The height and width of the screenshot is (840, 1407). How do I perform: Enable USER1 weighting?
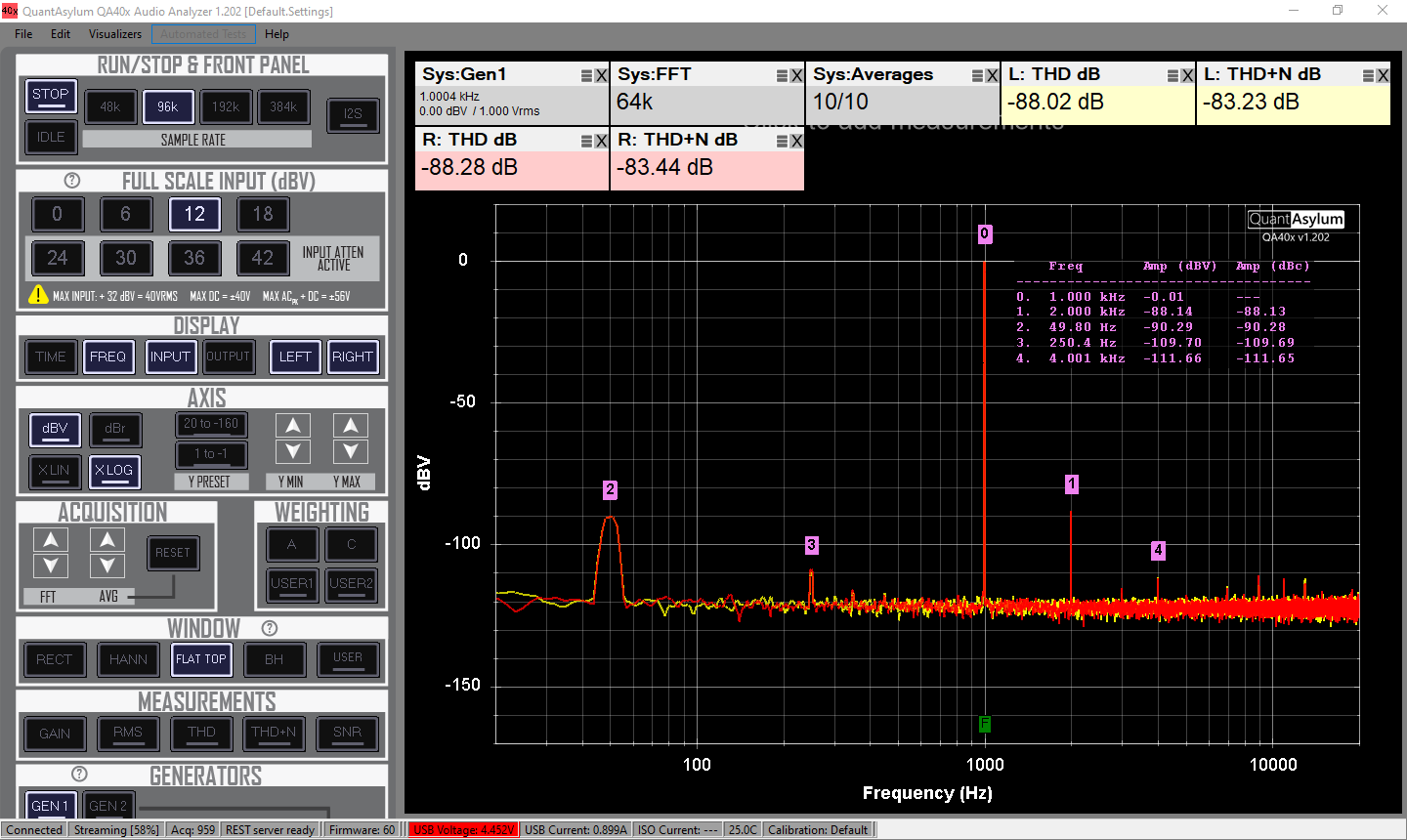291,584
